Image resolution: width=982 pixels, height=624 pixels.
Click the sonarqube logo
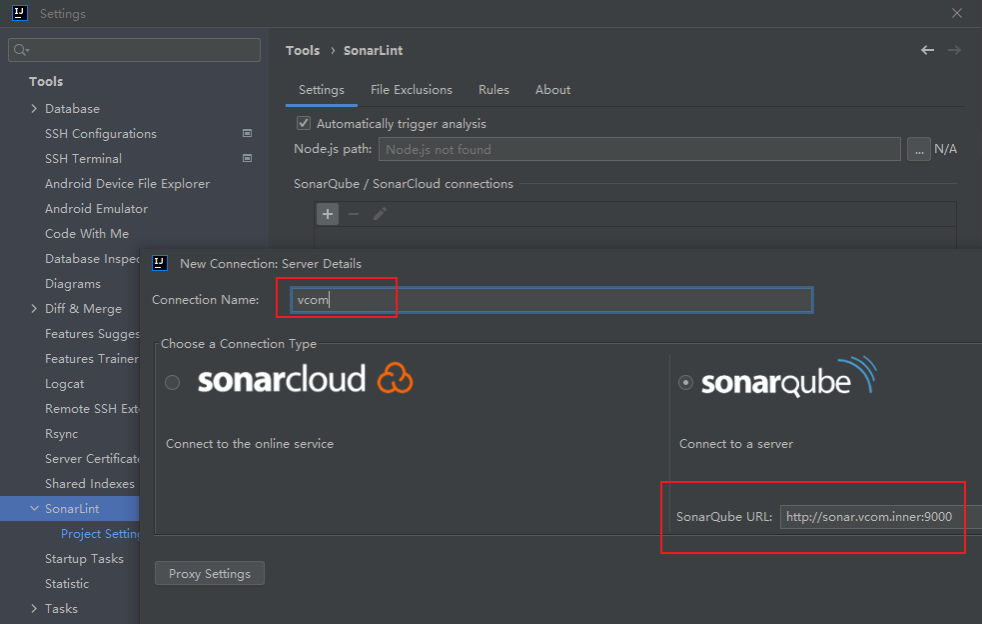(789, 377)
